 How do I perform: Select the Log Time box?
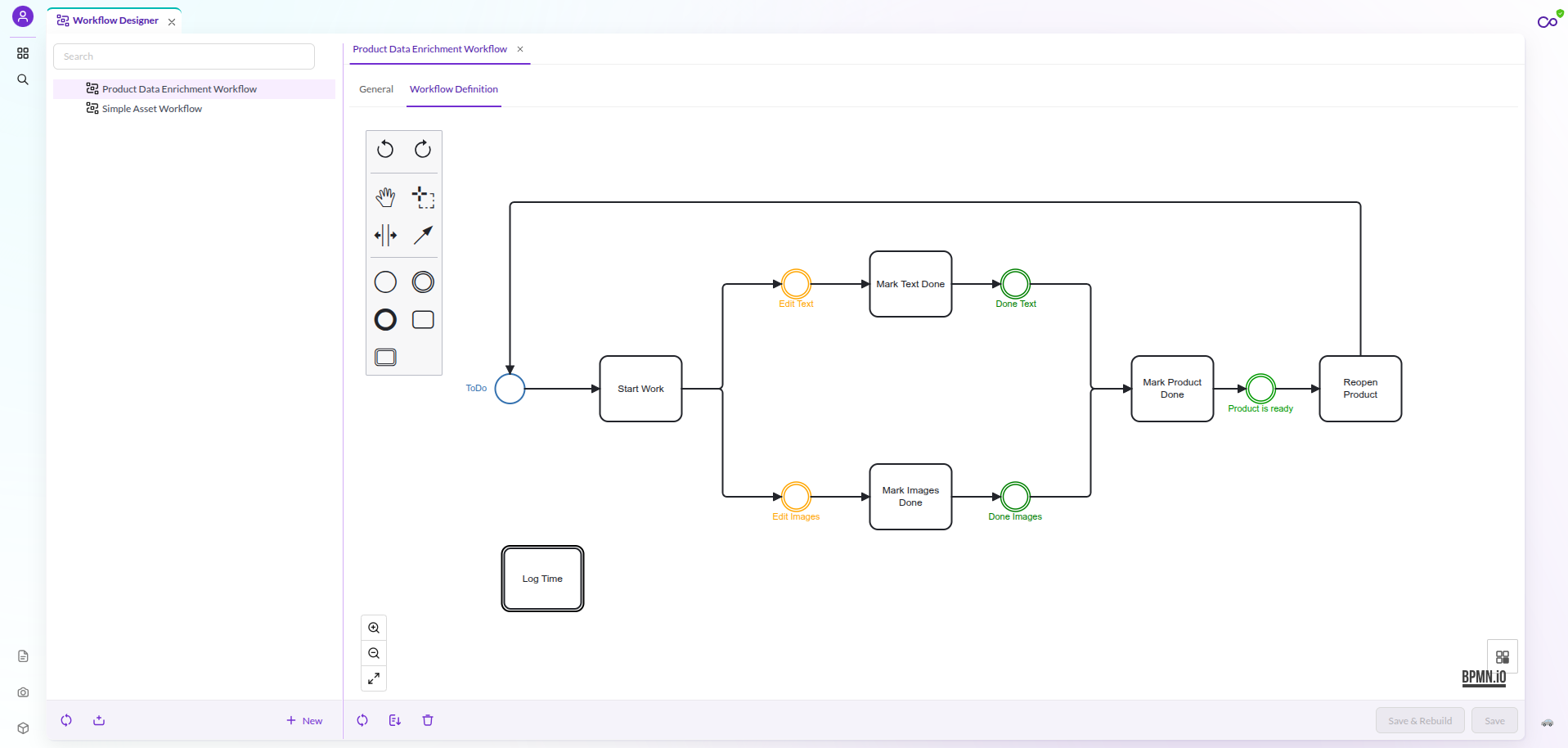(542, 579)
